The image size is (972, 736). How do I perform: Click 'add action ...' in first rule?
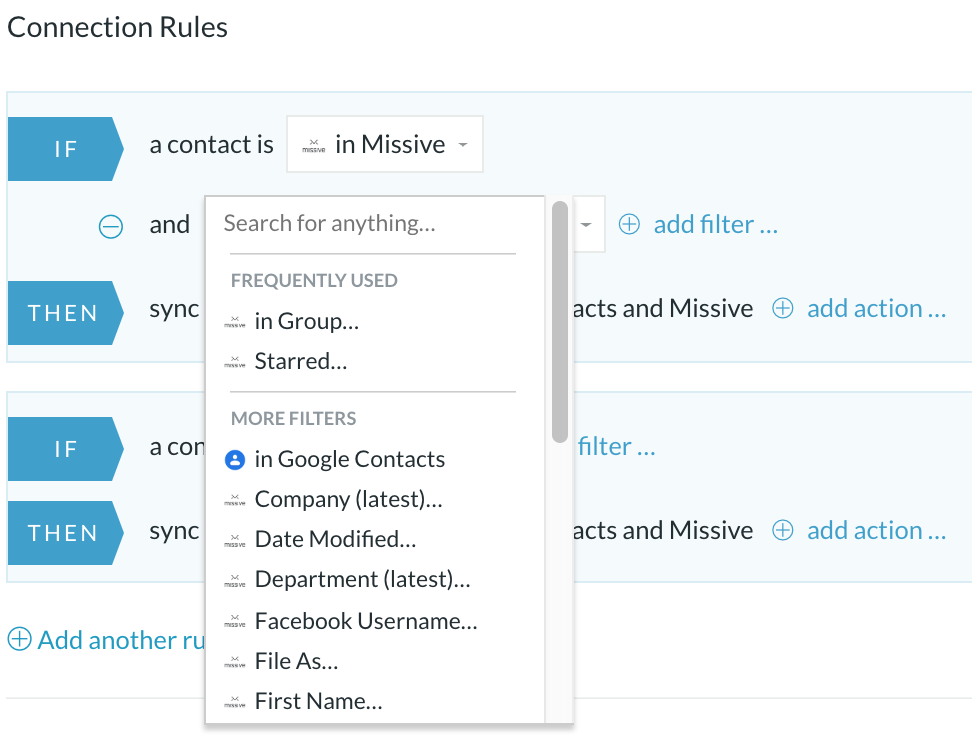click(x=877, y=308)
